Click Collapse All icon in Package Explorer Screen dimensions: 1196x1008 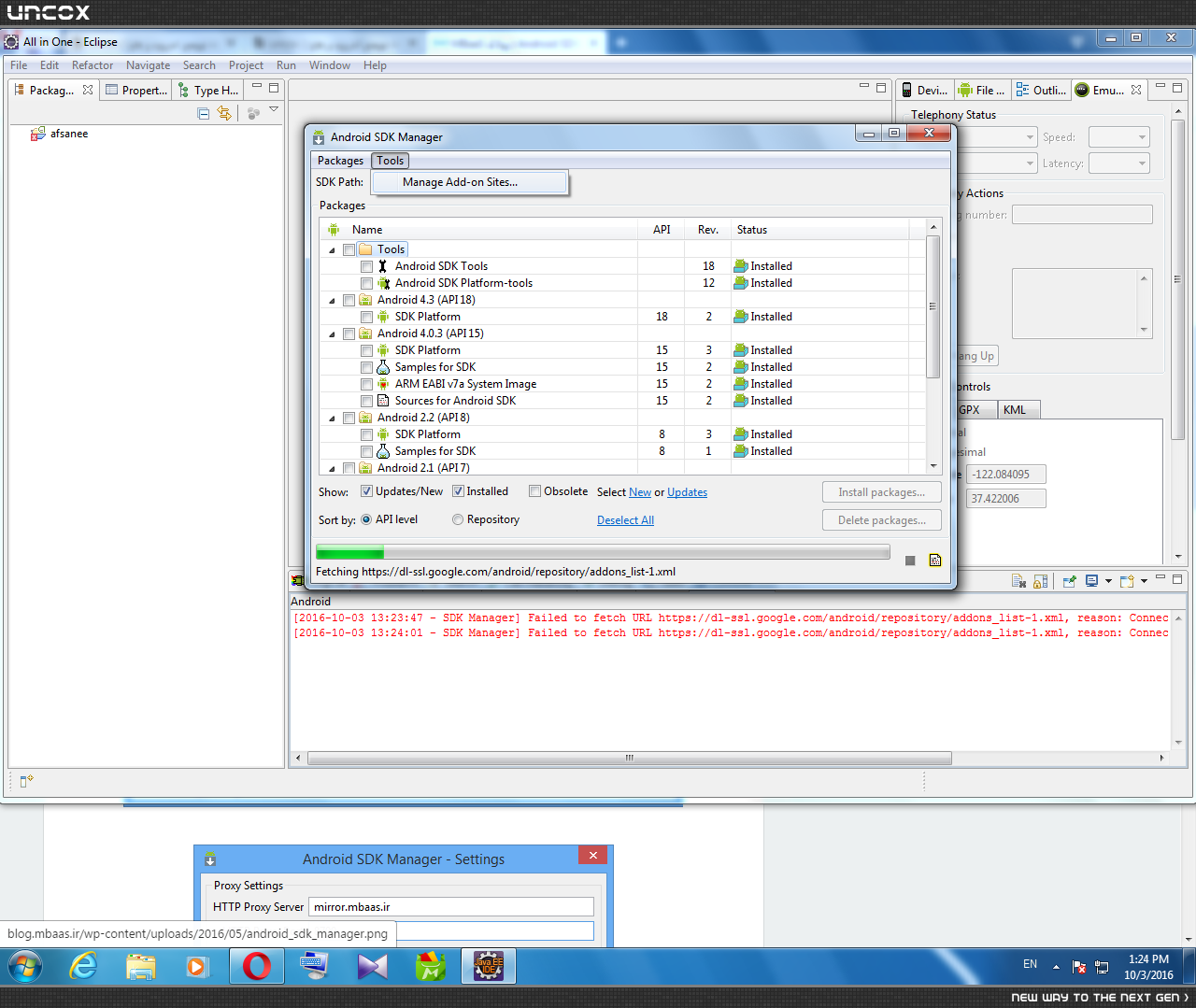pos(204,113)
